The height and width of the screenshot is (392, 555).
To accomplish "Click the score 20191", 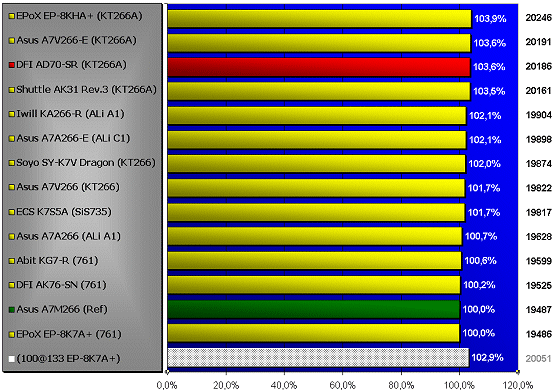I will pyautogui.click(x=539, y=42).
